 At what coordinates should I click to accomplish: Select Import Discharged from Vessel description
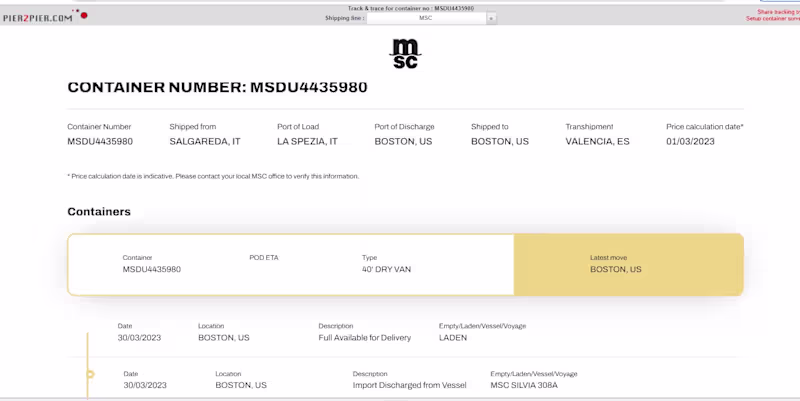click(409, 385)
